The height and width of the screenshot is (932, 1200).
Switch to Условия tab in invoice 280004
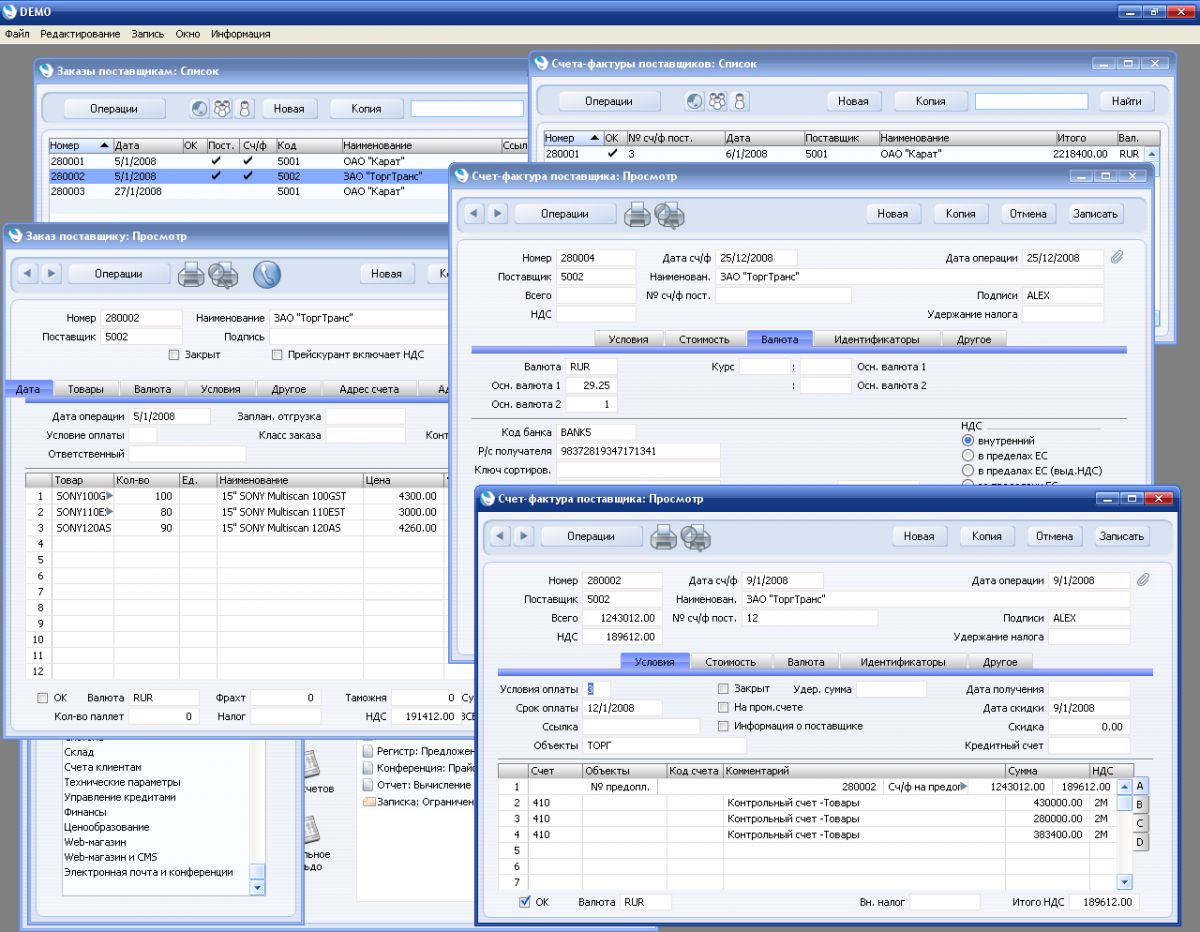[628, 339]
